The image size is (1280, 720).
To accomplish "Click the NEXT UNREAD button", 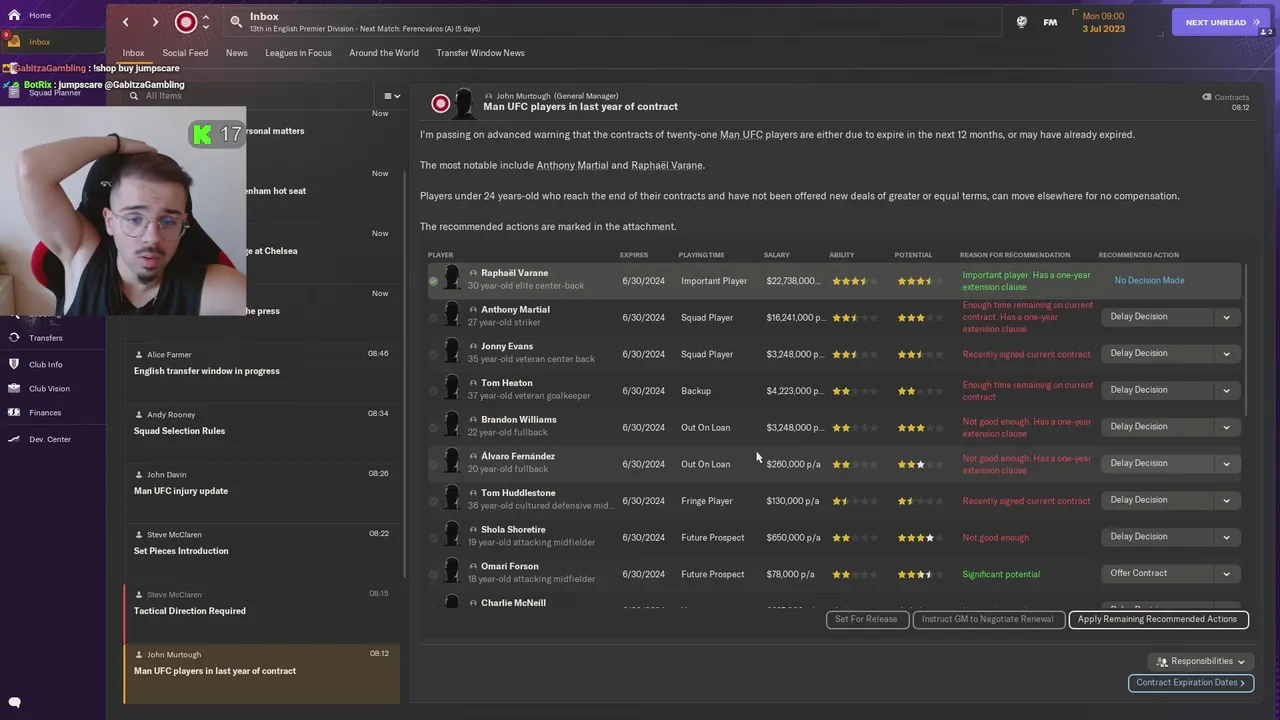I will [1221, 22].
